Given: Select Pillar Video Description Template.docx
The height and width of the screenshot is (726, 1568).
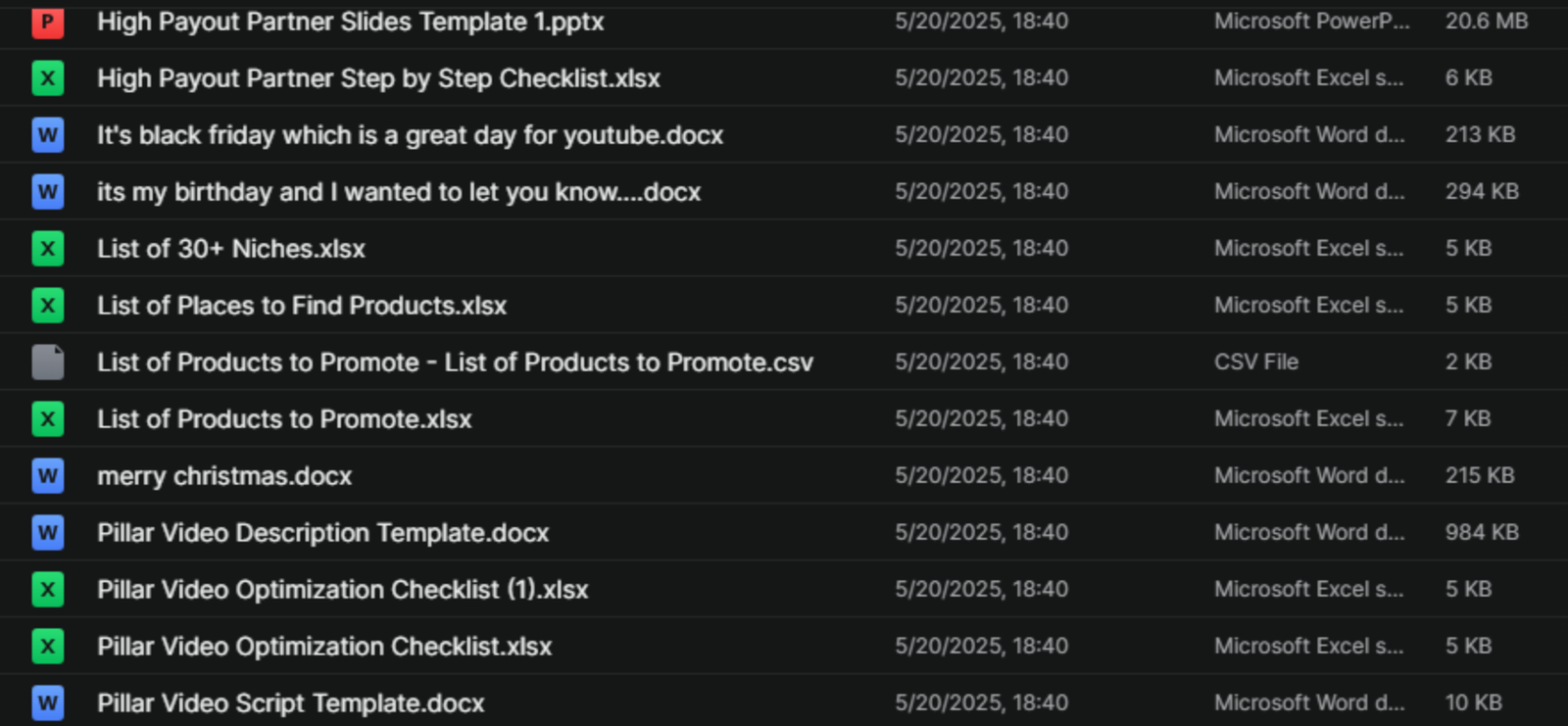Looking at the screenshot, I should [x=322, y=533].
